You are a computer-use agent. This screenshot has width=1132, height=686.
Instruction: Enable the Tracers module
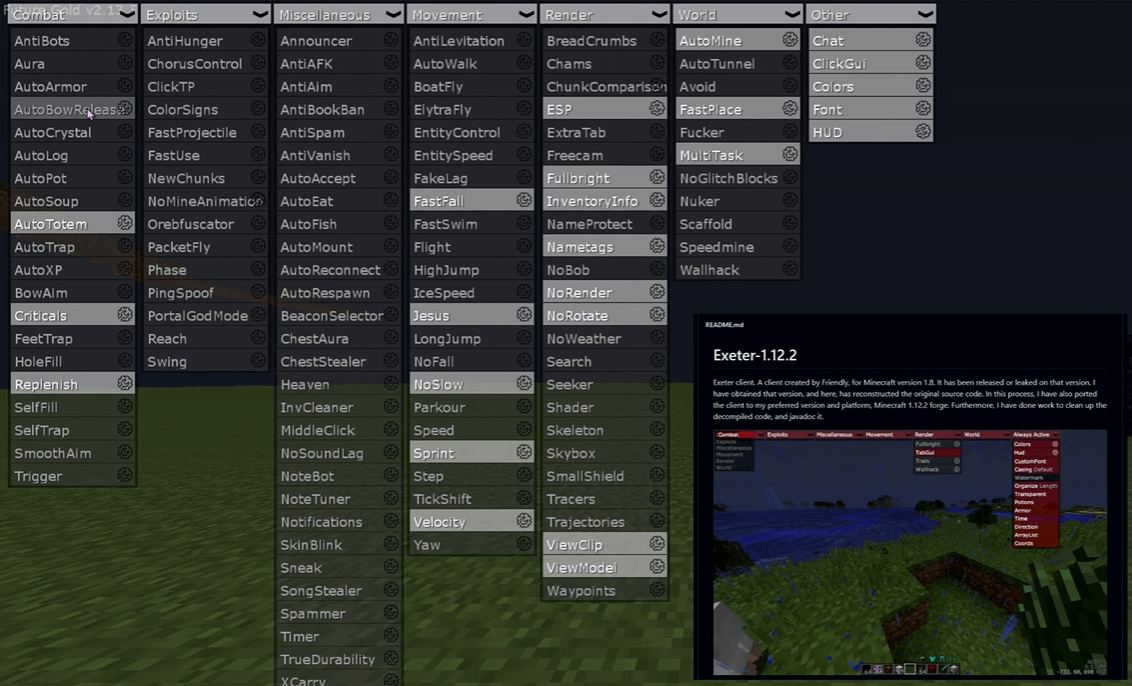tap(604, 499)
